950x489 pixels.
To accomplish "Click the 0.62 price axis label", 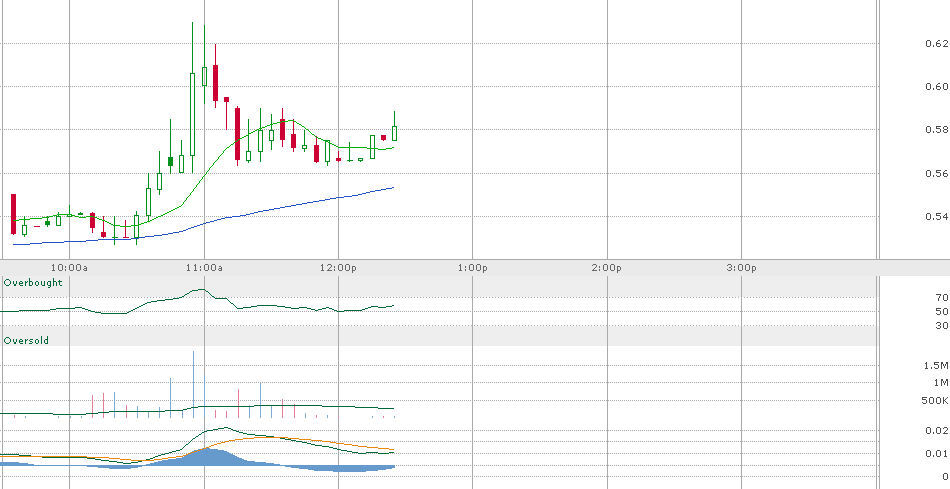I will (x=937, y=43).
